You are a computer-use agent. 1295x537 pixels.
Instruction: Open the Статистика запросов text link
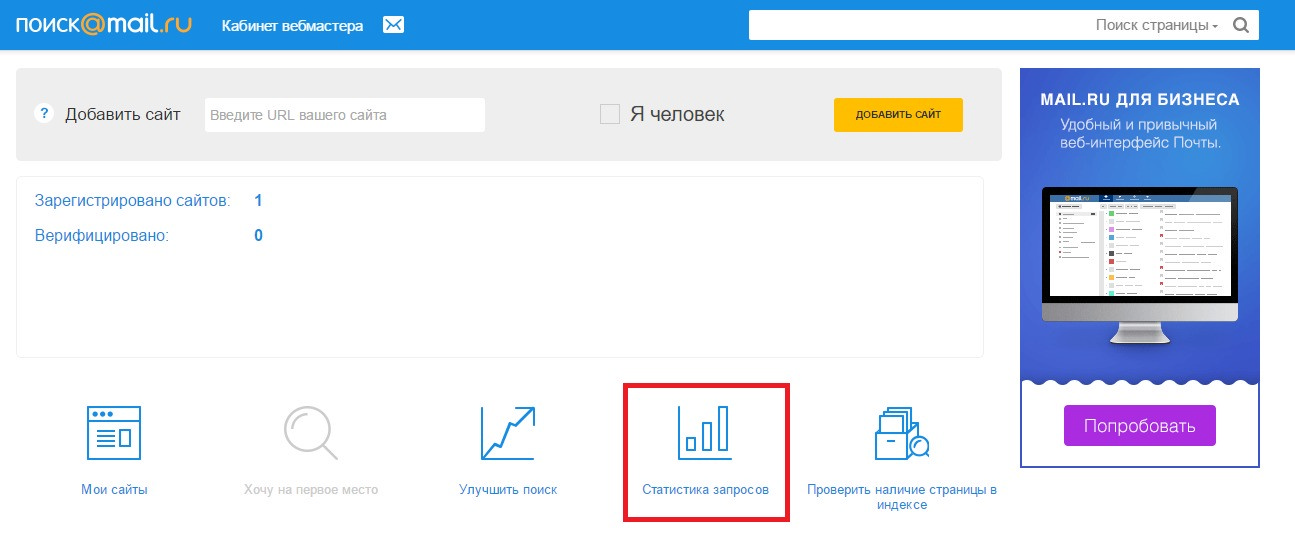(x=705, y=490)
